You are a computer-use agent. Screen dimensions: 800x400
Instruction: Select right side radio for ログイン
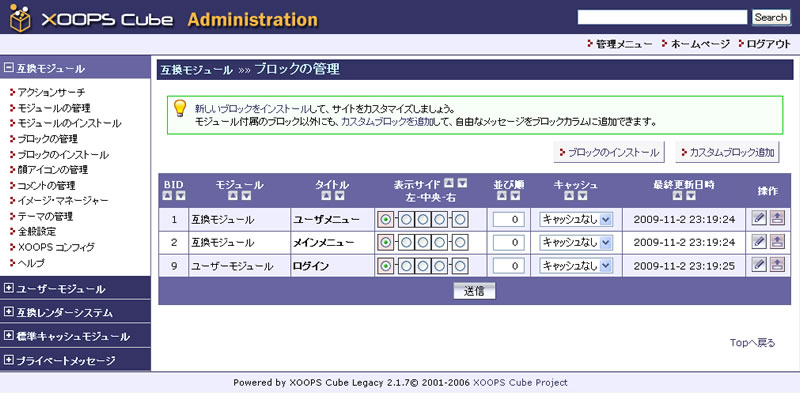pyautogui.click(x=460, y=265)
